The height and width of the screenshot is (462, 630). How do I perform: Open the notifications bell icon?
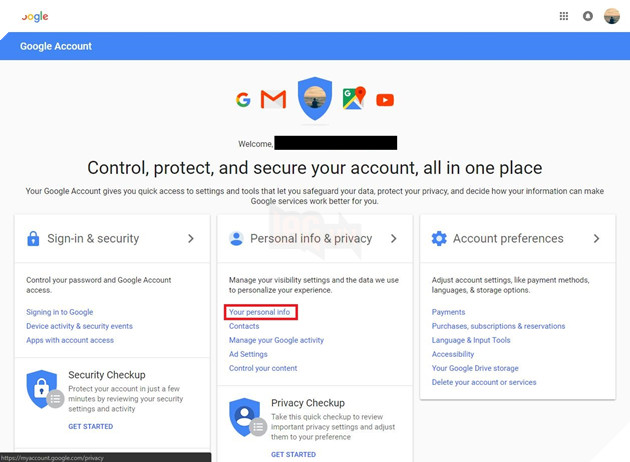[x=587, y=16]
